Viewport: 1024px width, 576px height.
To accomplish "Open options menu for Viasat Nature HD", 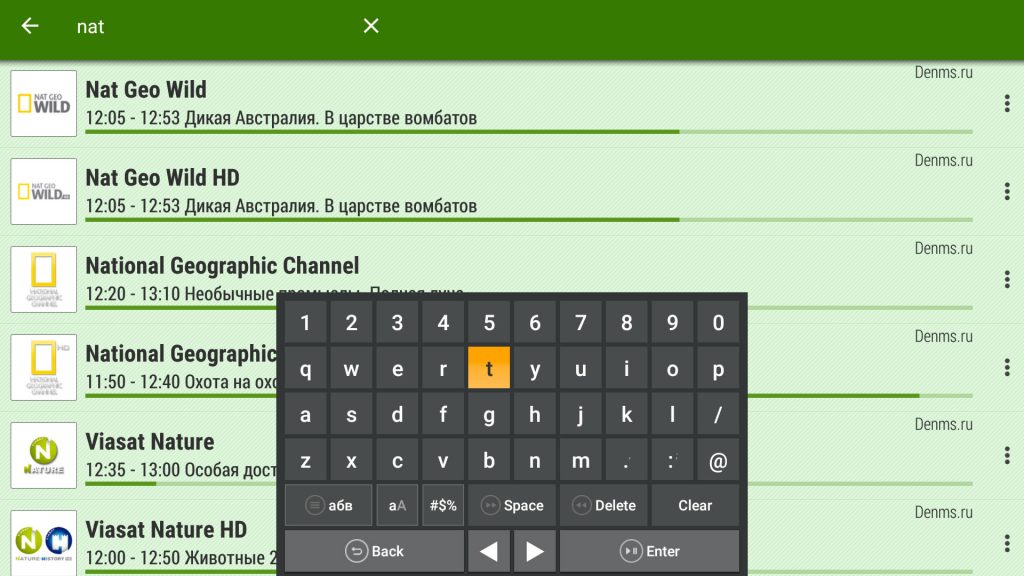I will coord(1007,543).
